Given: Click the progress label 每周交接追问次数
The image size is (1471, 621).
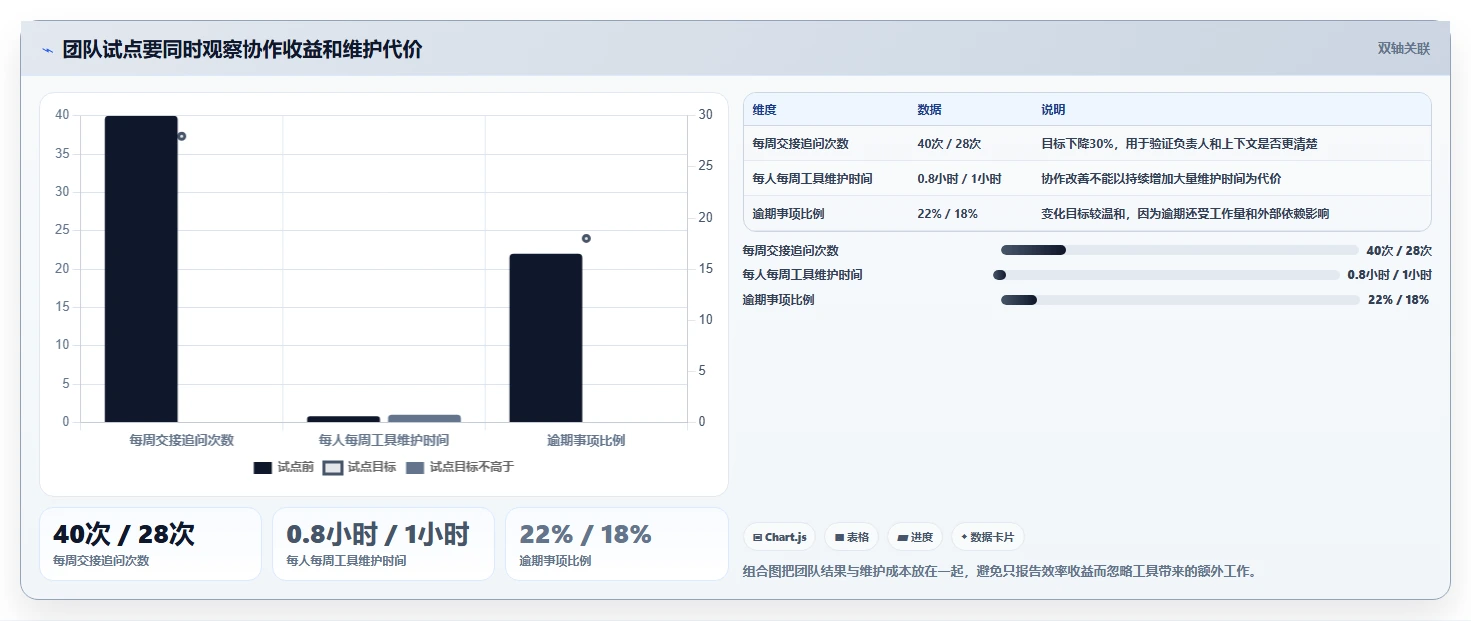Looking at the screenshot, I should 791,251.
